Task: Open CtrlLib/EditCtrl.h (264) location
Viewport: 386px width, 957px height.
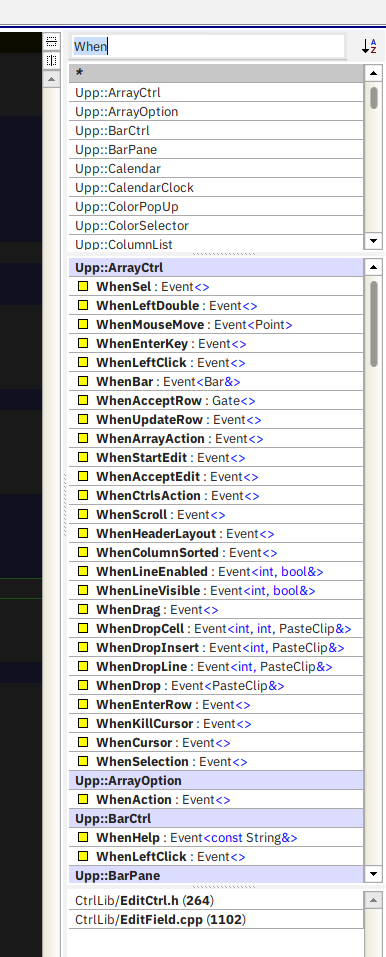Action: point(216,900)
